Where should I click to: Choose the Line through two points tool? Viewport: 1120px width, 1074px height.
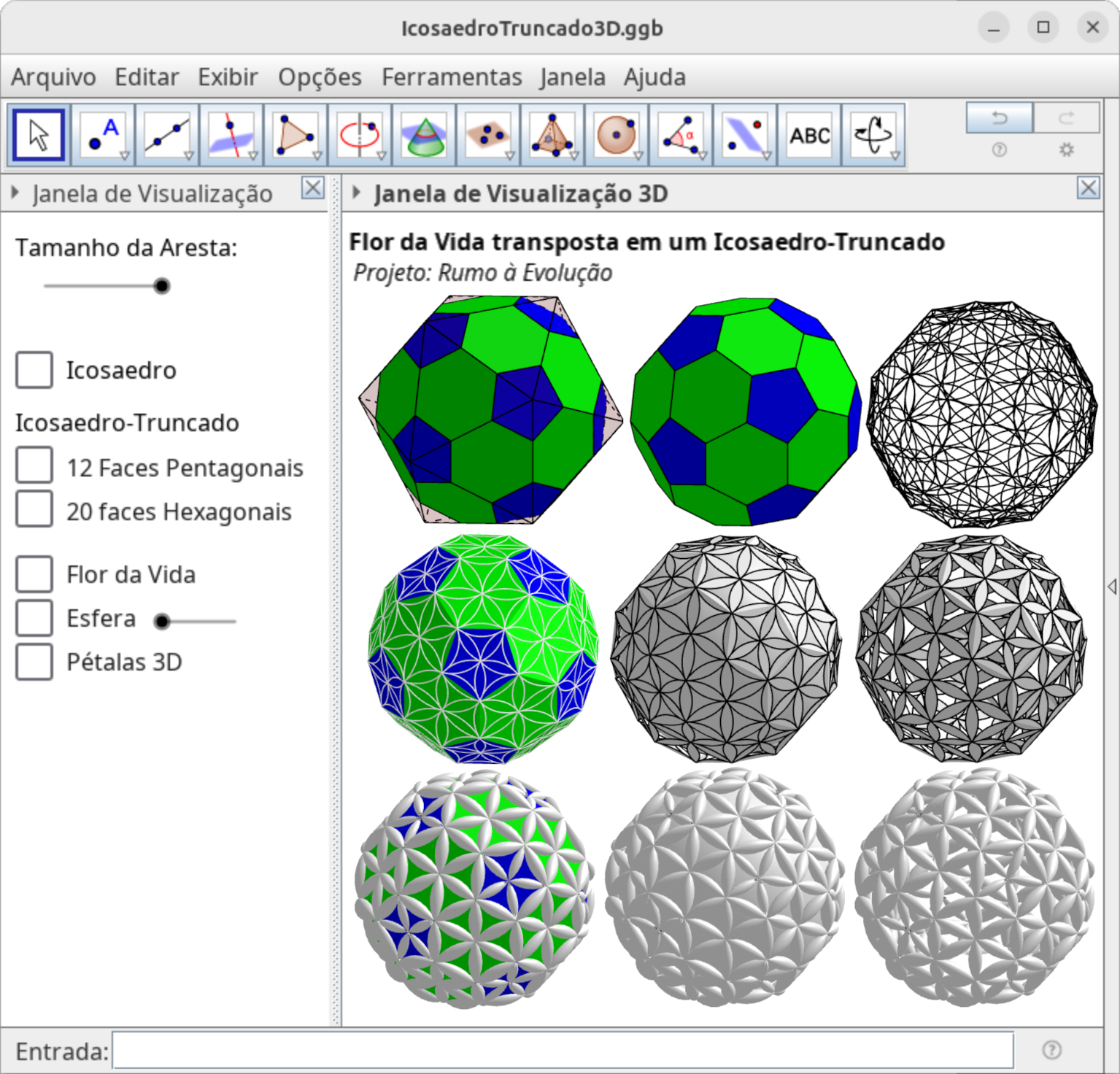coord(167,135)
